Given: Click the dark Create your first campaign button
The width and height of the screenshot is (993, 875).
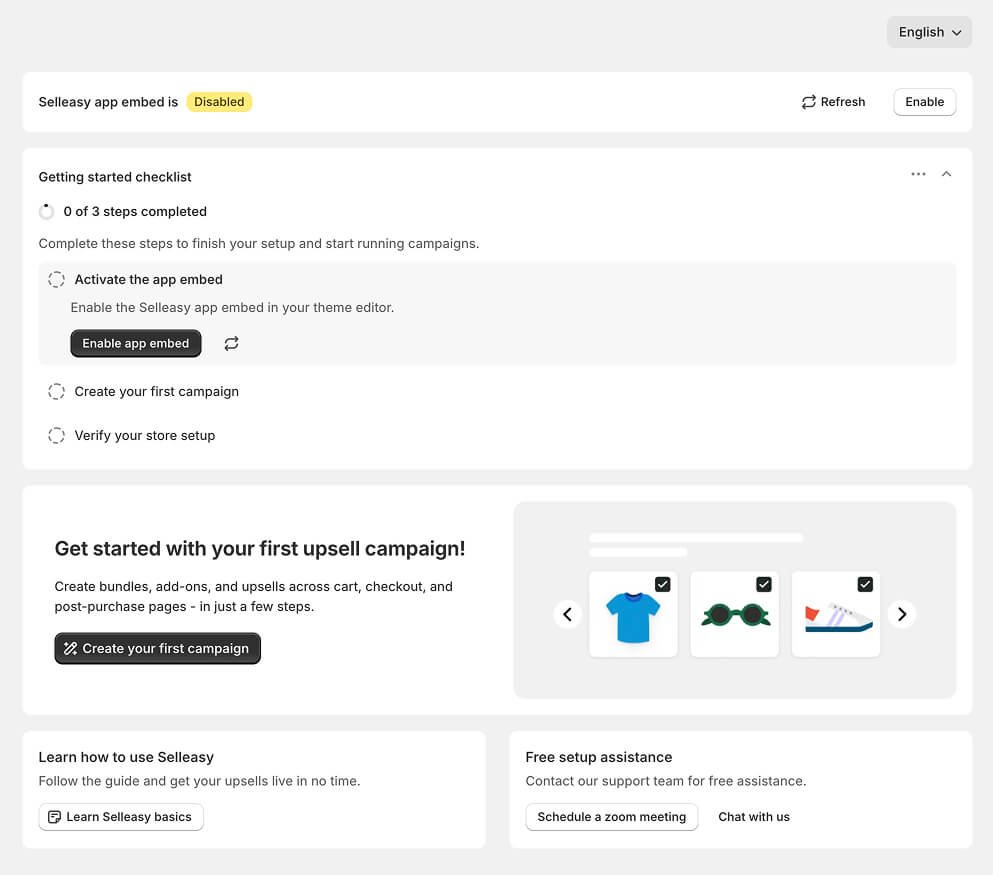Looking at the screenshot, I should tap(157, 648).
